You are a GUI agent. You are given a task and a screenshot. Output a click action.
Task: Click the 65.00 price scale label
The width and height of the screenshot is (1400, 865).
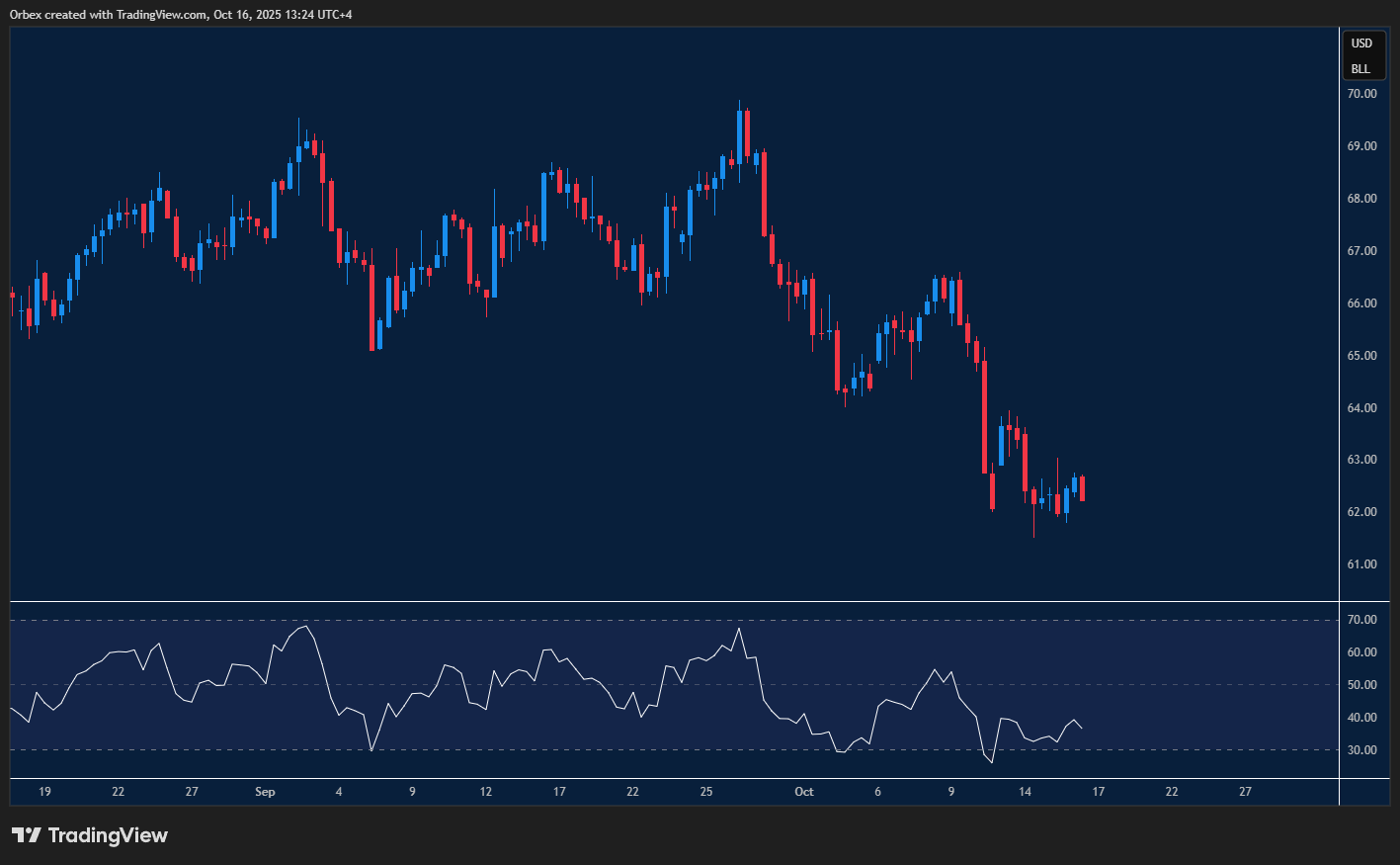pos(1363,355)
